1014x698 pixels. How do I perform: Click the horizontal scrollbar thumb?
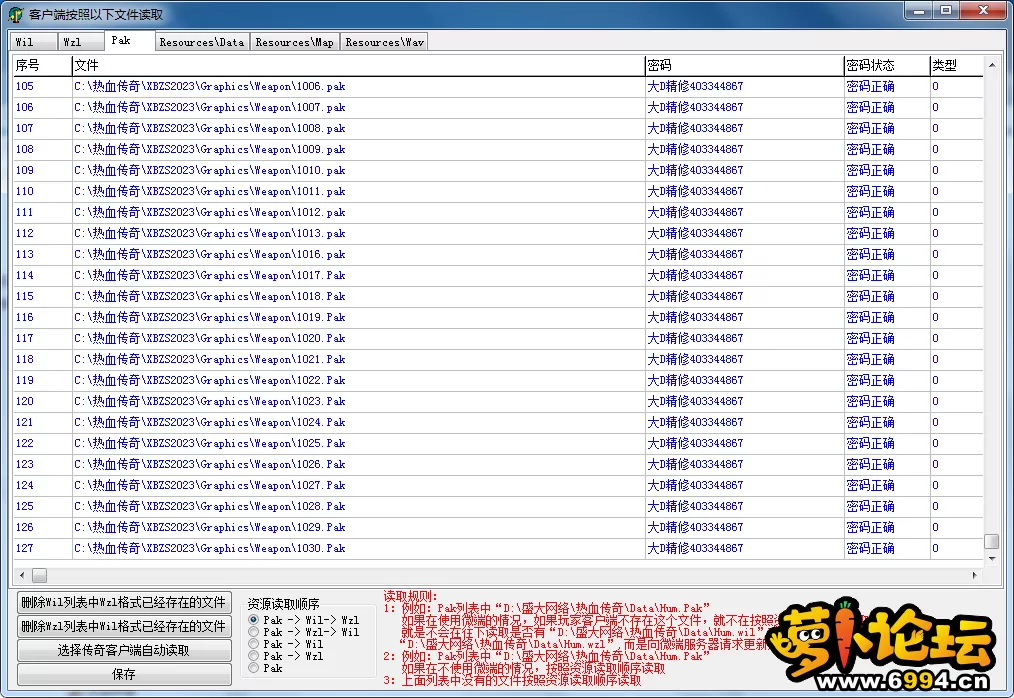[x=39, y=575]
